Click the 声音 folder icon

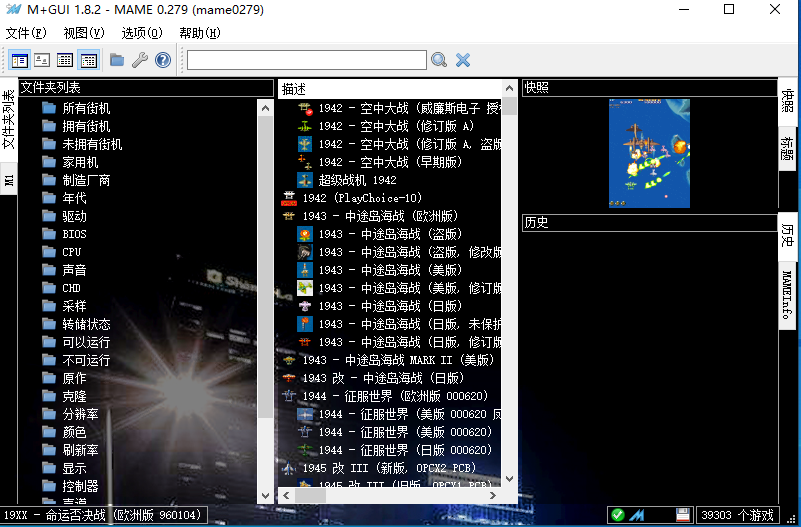pyautogui.click(x=49, y=270)
